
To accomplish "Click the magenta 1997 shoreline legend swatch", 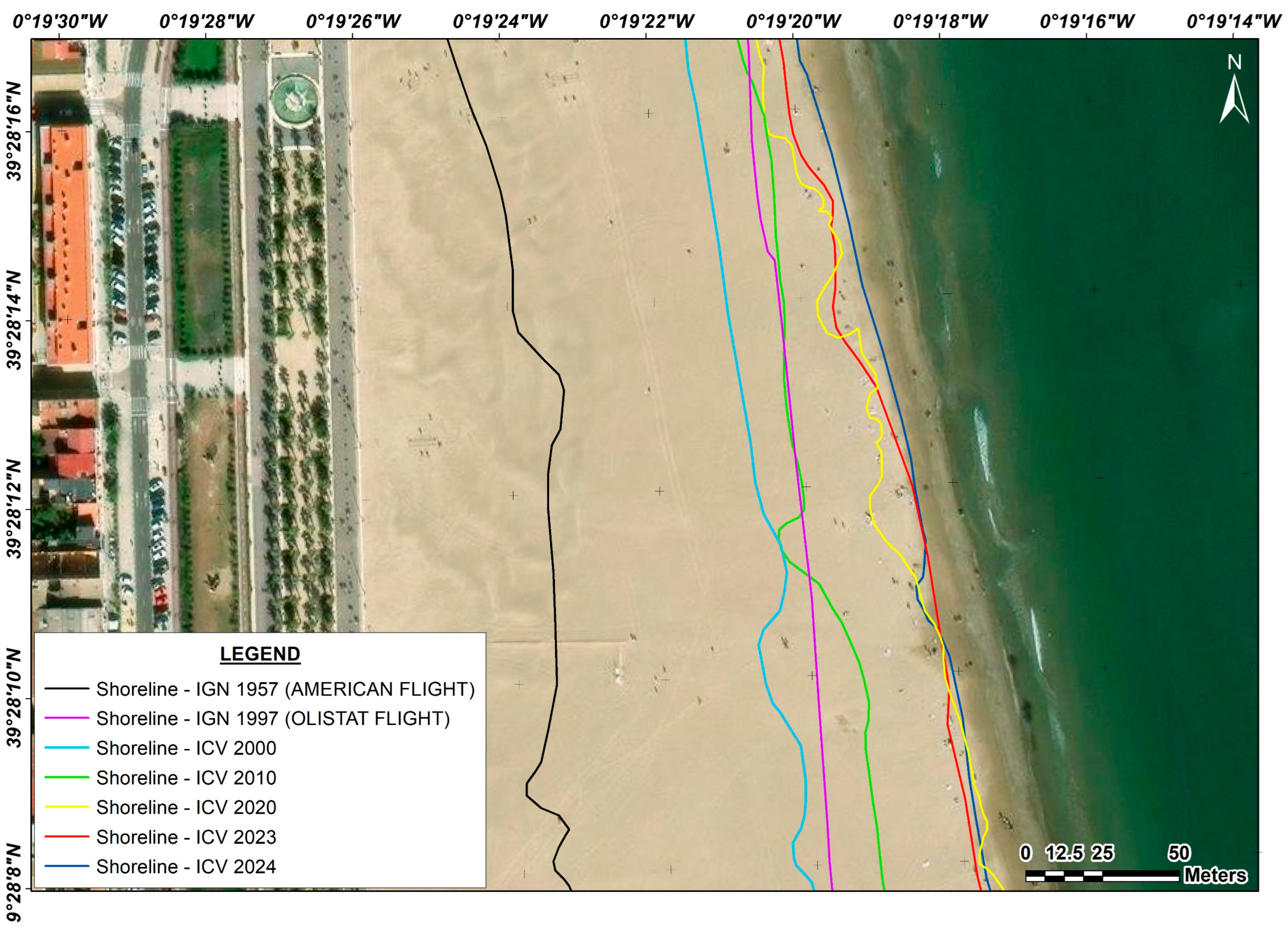I will (67, 718).
